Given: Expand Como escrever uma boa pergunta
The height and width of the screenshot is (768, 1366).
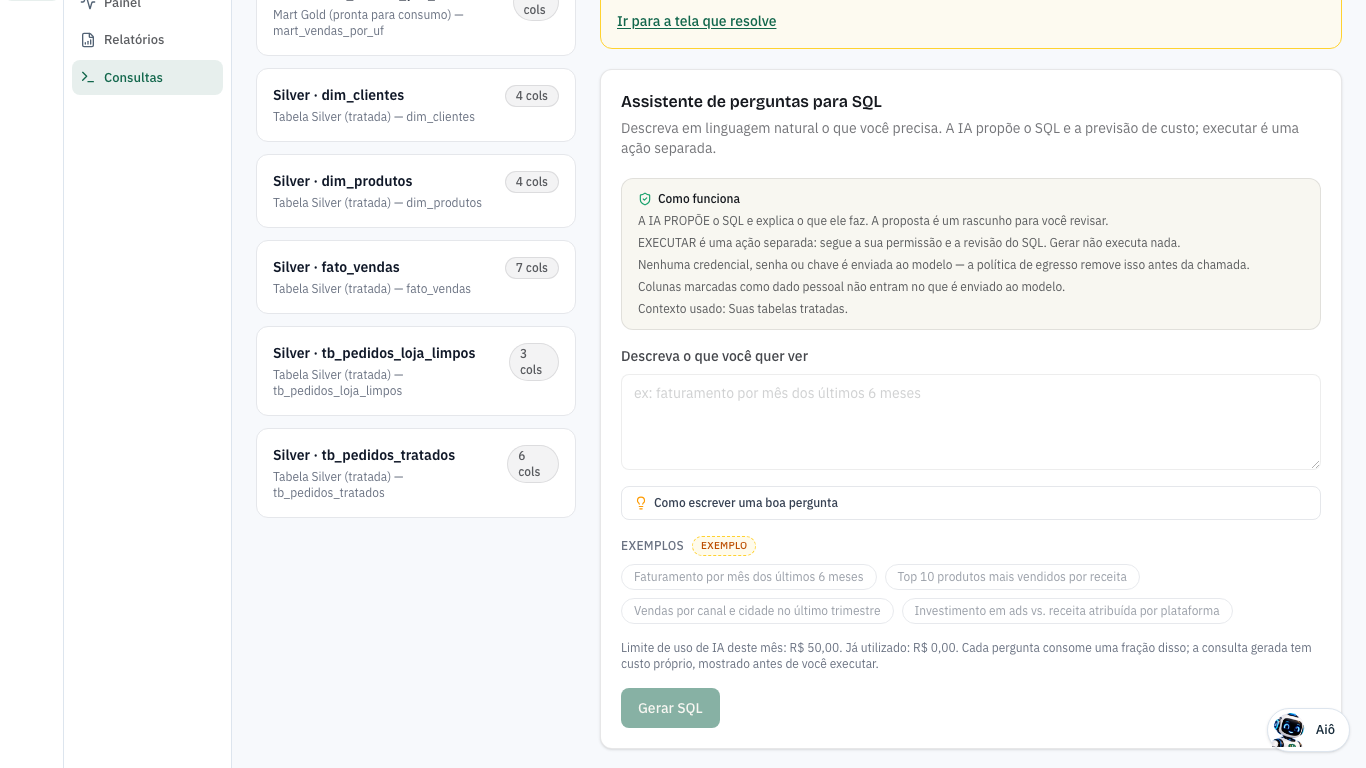Looking at the screenshot, I should [x=970, y=503].
